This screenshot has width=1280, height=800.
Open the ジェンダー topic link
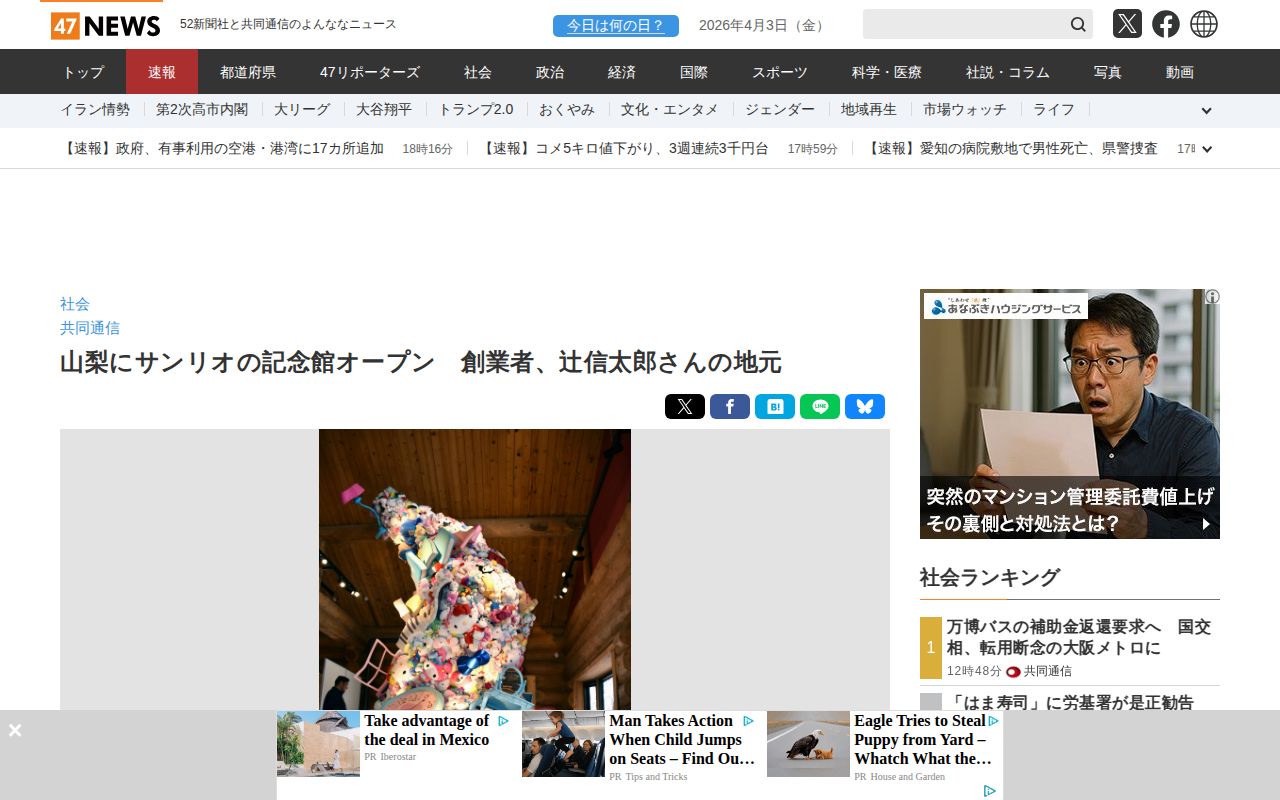click(780, 110)
